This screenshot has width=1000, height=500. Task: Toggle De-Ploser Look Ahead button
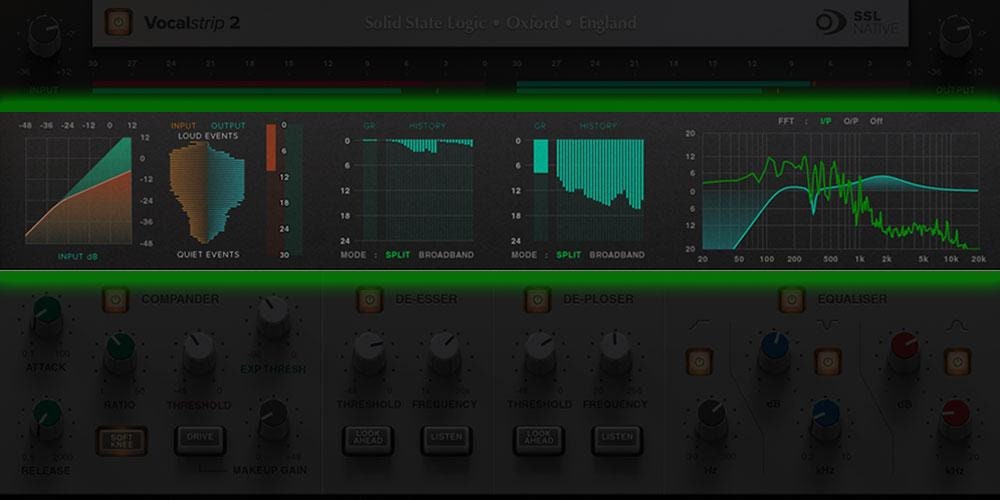pos(538,440)
